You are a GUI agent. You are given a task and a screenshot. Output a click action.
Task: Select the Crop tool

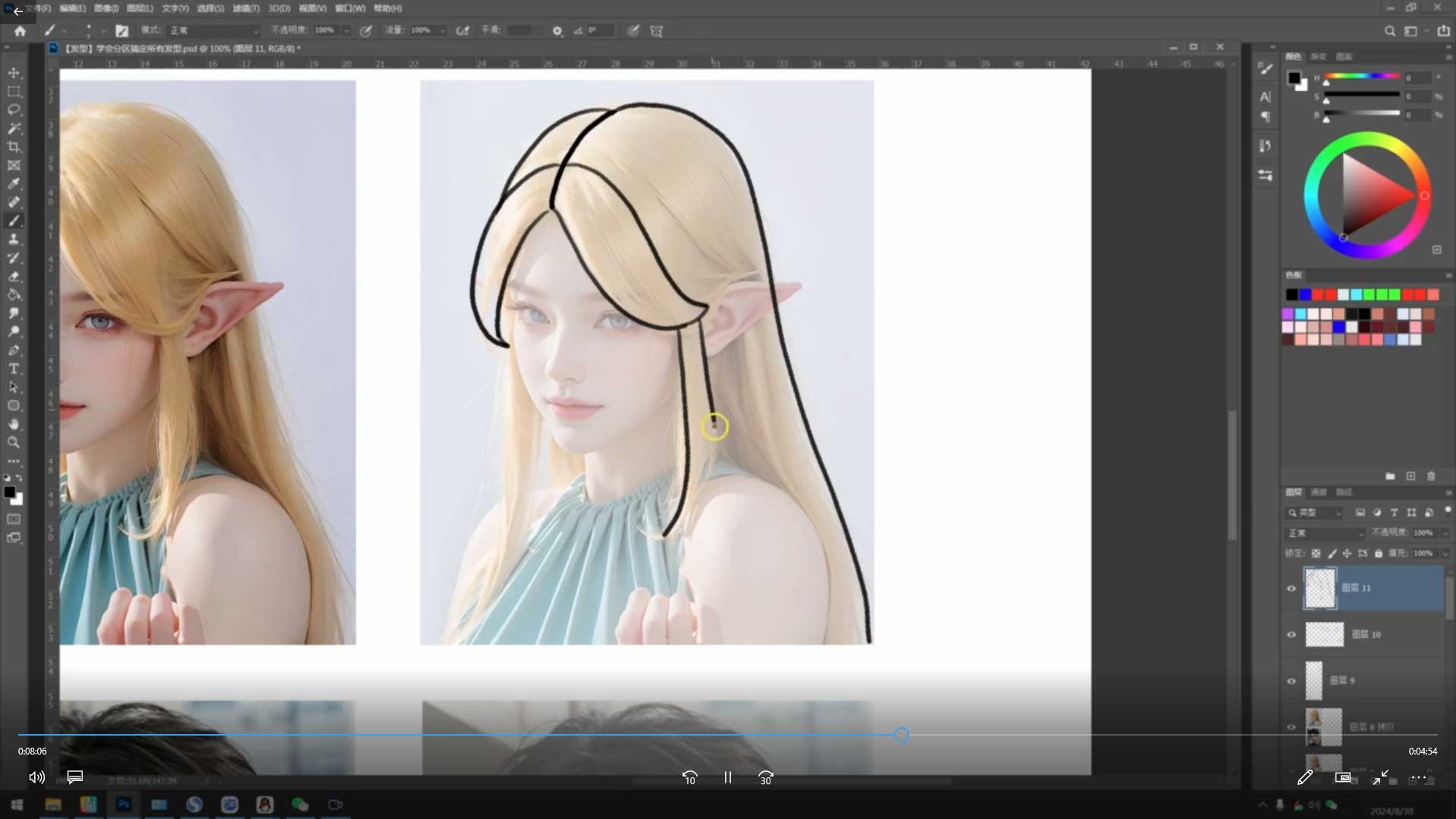point(14,146)
